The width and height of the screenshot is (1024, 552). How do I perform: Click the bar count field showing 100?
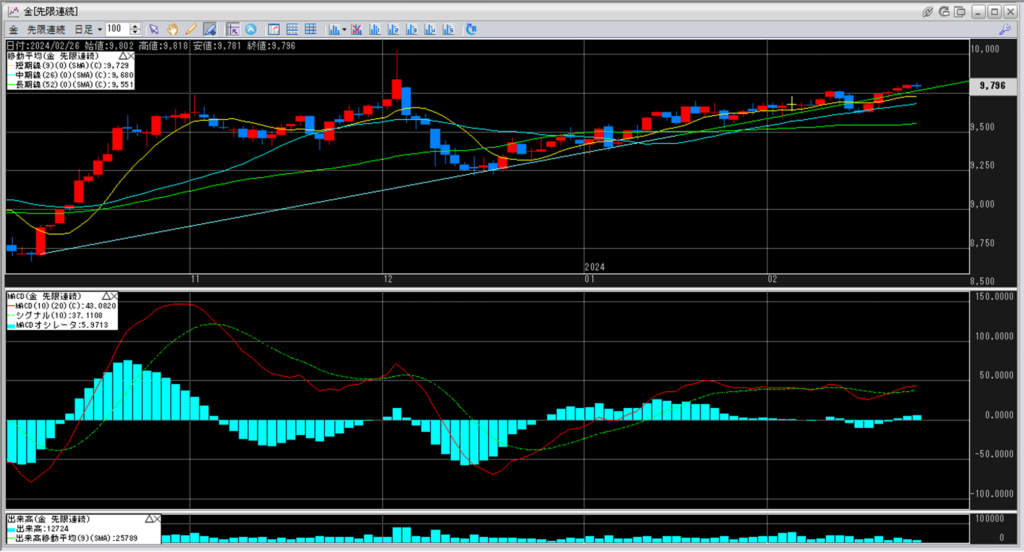pos(117,29)
